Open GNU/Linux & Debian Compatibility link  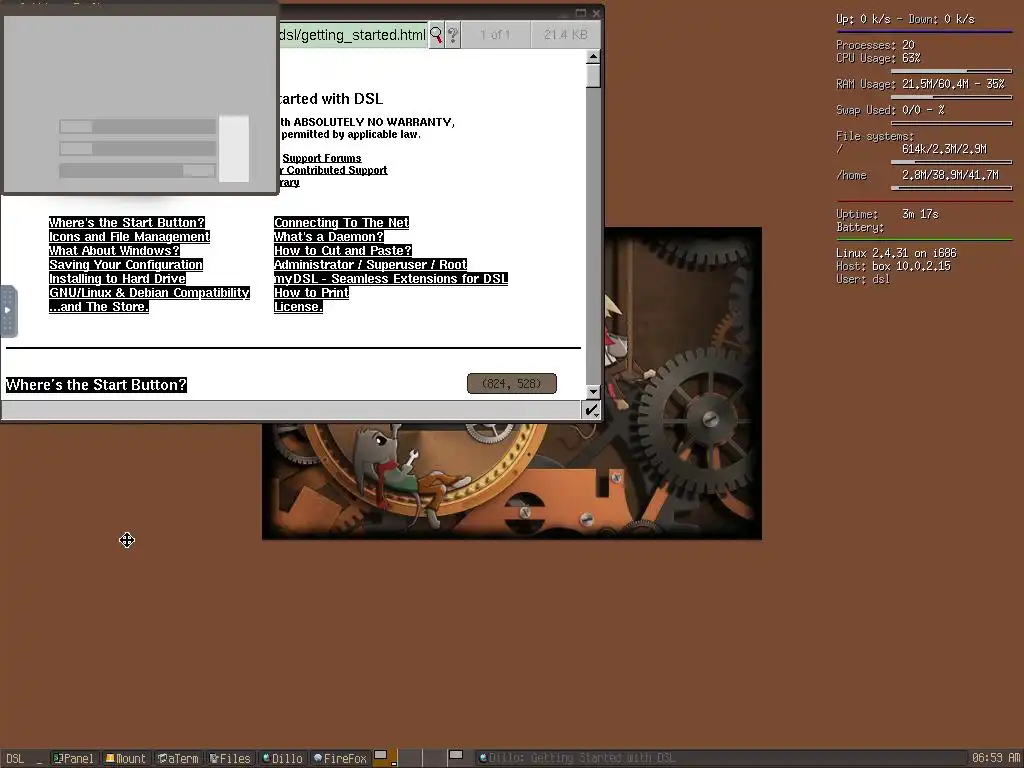pos(150,293)
